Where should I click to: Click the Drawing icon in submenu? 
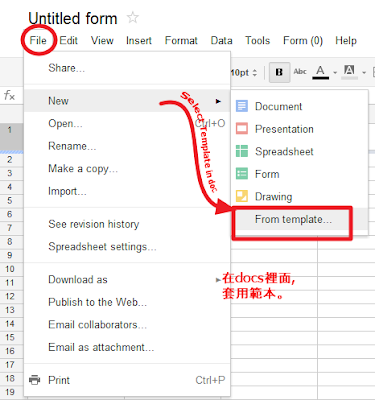[x=242, y=196]
